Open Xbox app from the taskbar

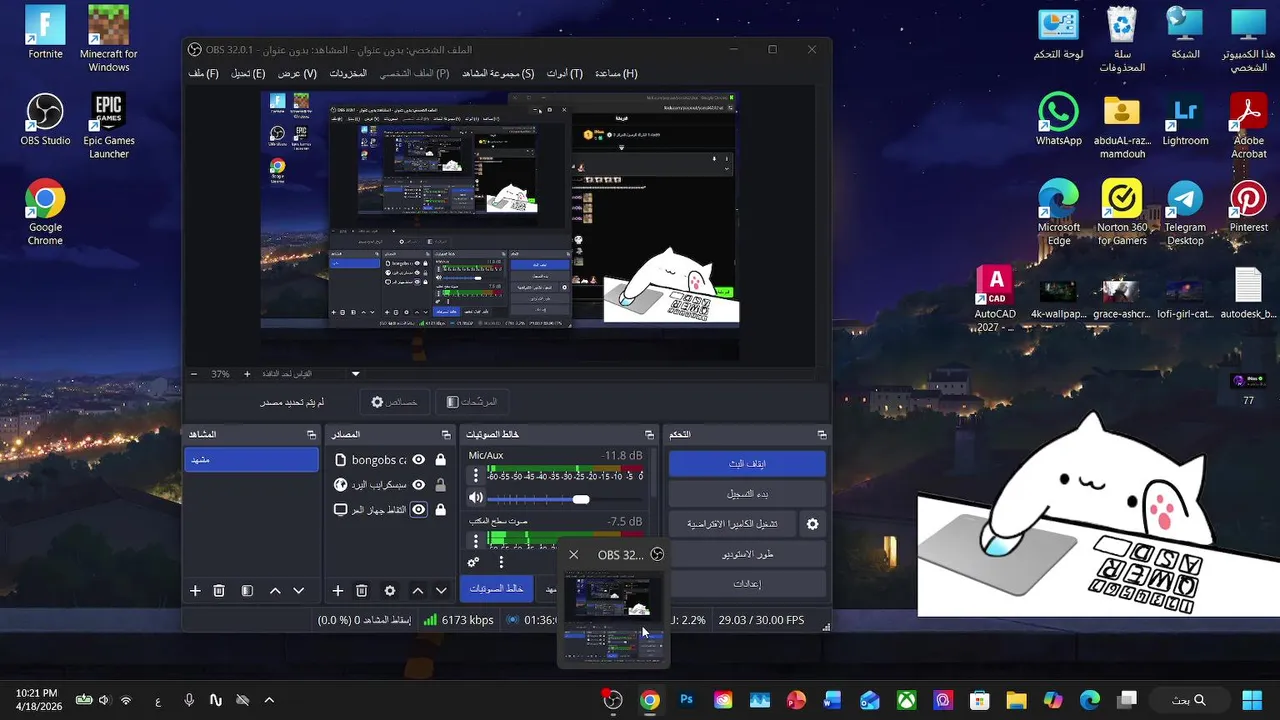point(906,700)
